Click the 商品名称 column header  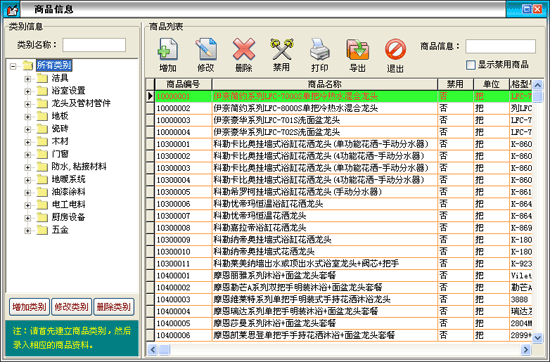coord(324,84)
